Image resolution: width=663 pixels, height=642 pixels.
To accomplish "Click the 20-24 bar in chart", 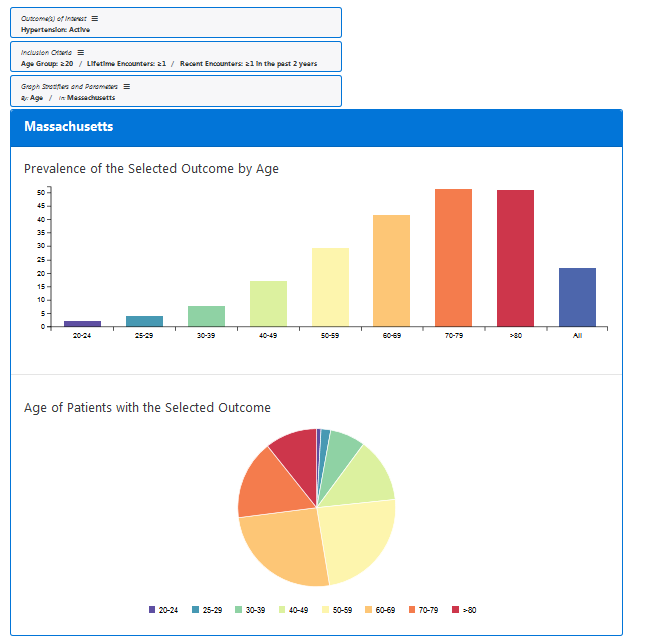I will (x=82, y=324).
